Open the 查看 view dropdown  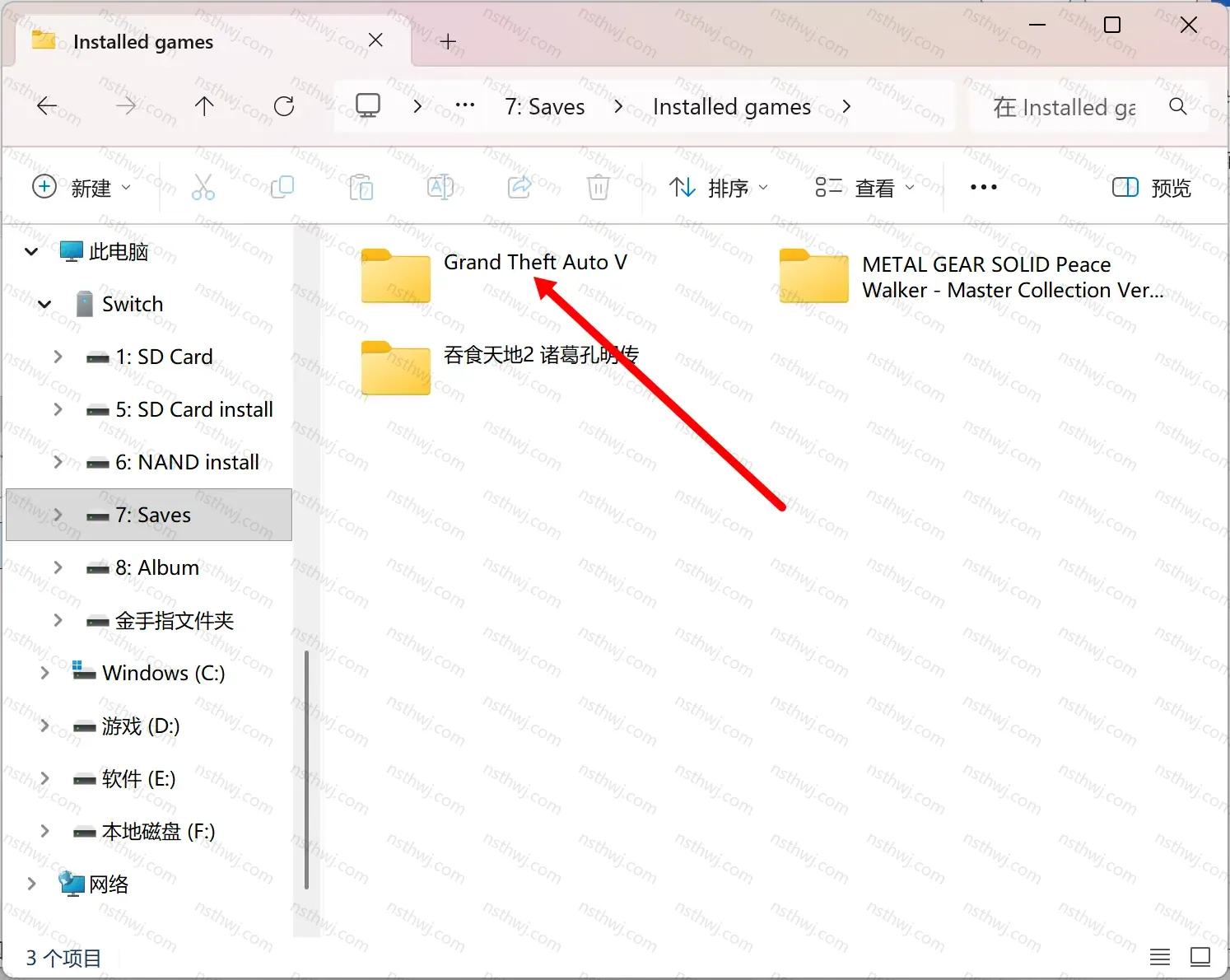864,188
